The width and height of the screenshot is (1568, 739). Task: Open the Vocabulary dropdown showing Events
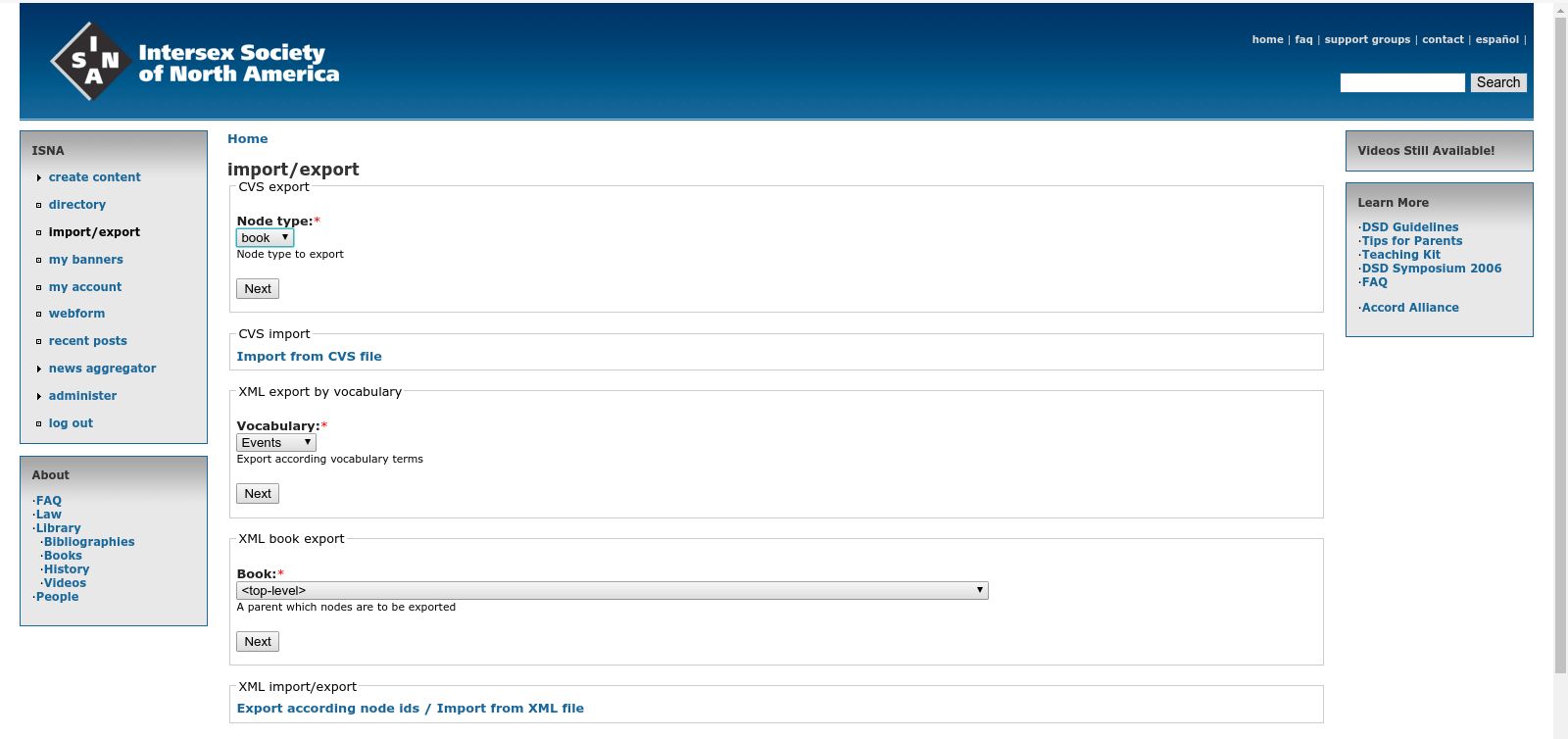pyautogui.click(x=276, y=443)
